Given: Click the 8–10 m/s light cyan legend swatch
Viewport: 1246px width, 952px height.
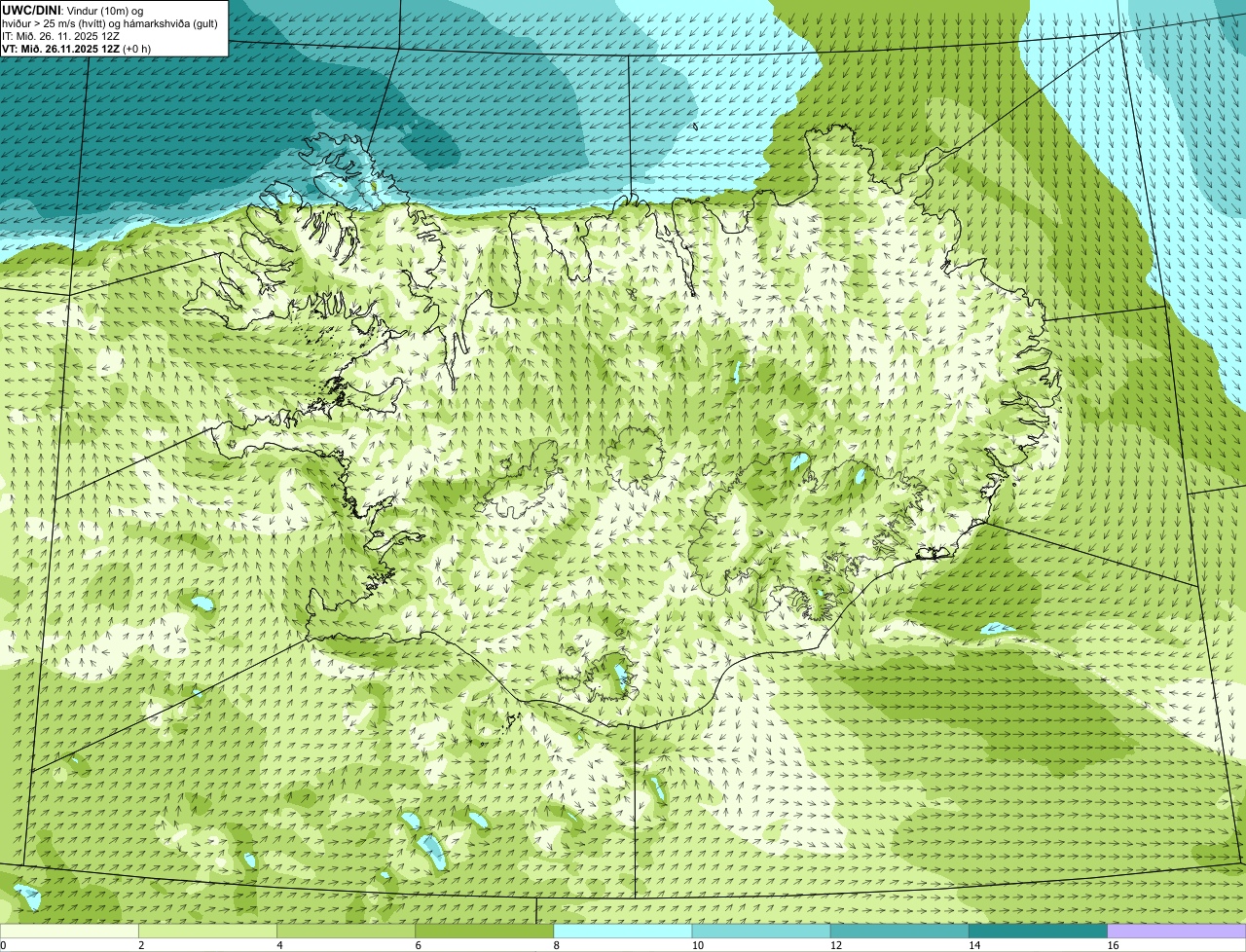Looking at the screenshot, I should (623, 931).
